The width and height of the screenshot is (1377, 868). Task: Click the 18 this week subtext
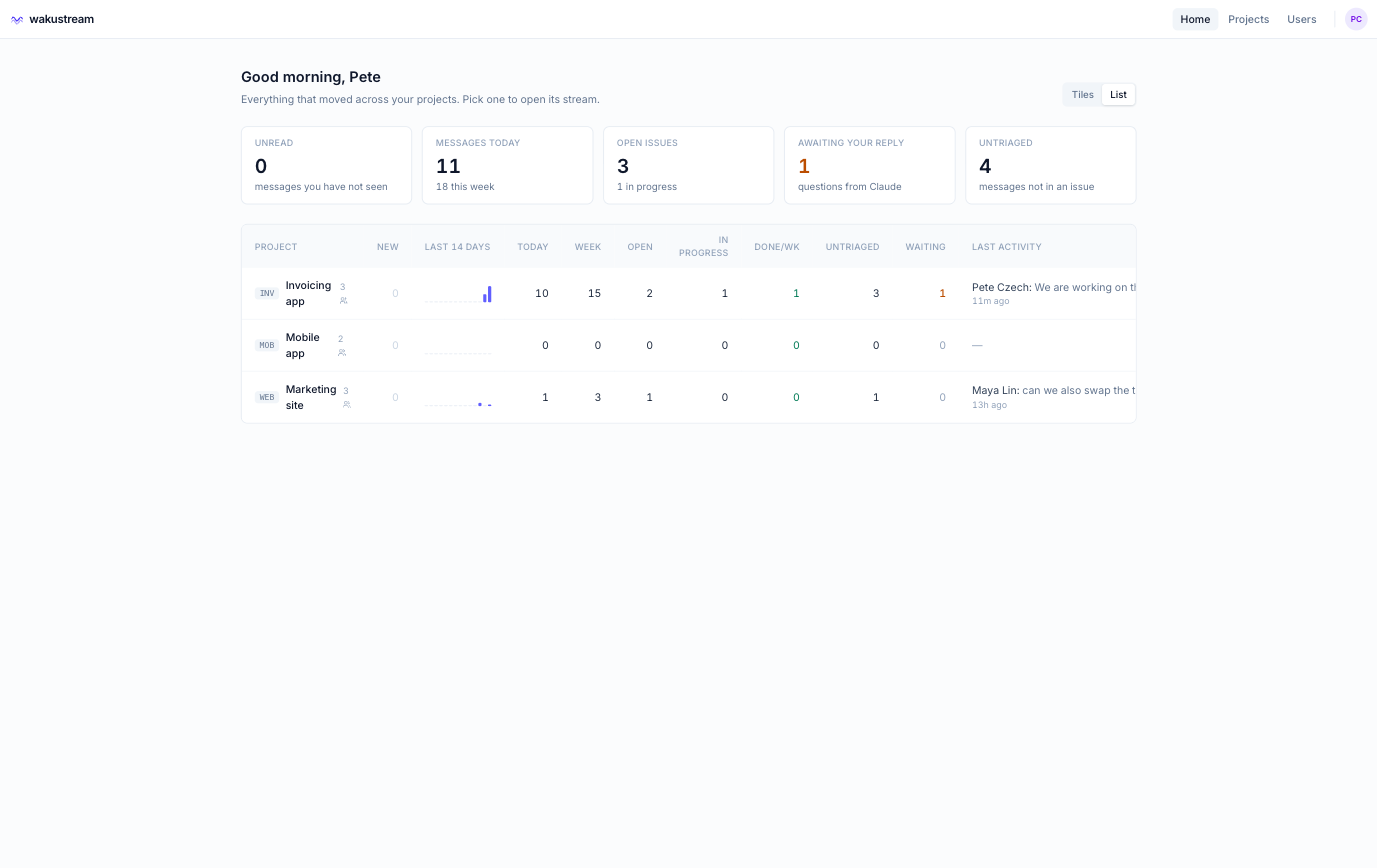coord(465,187)
